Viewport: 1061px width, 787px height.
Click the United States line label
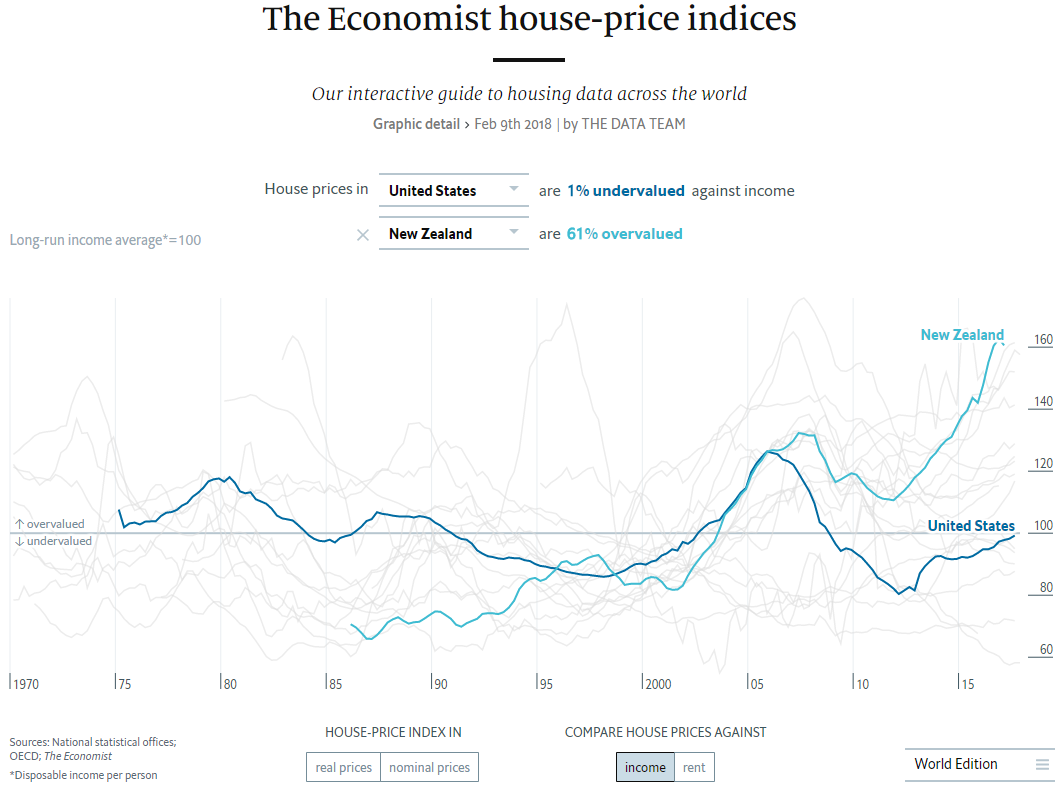(970, 526)
